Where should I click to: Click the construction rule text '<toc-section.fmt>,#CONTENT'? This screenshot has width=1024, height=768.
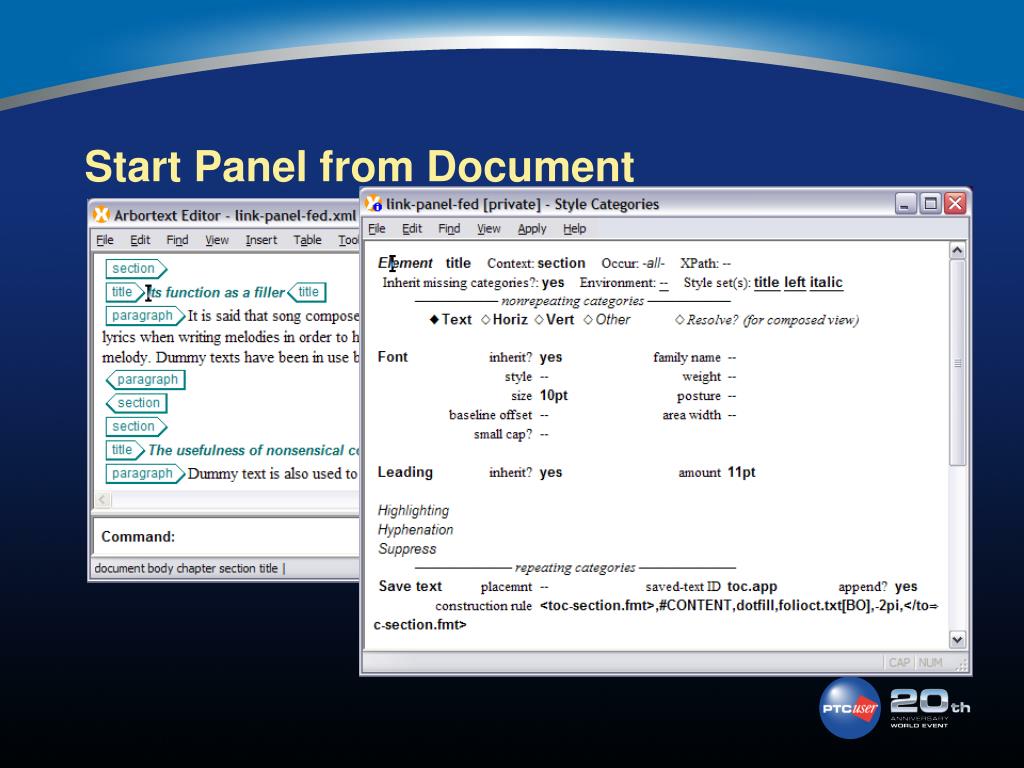(635, 605)
